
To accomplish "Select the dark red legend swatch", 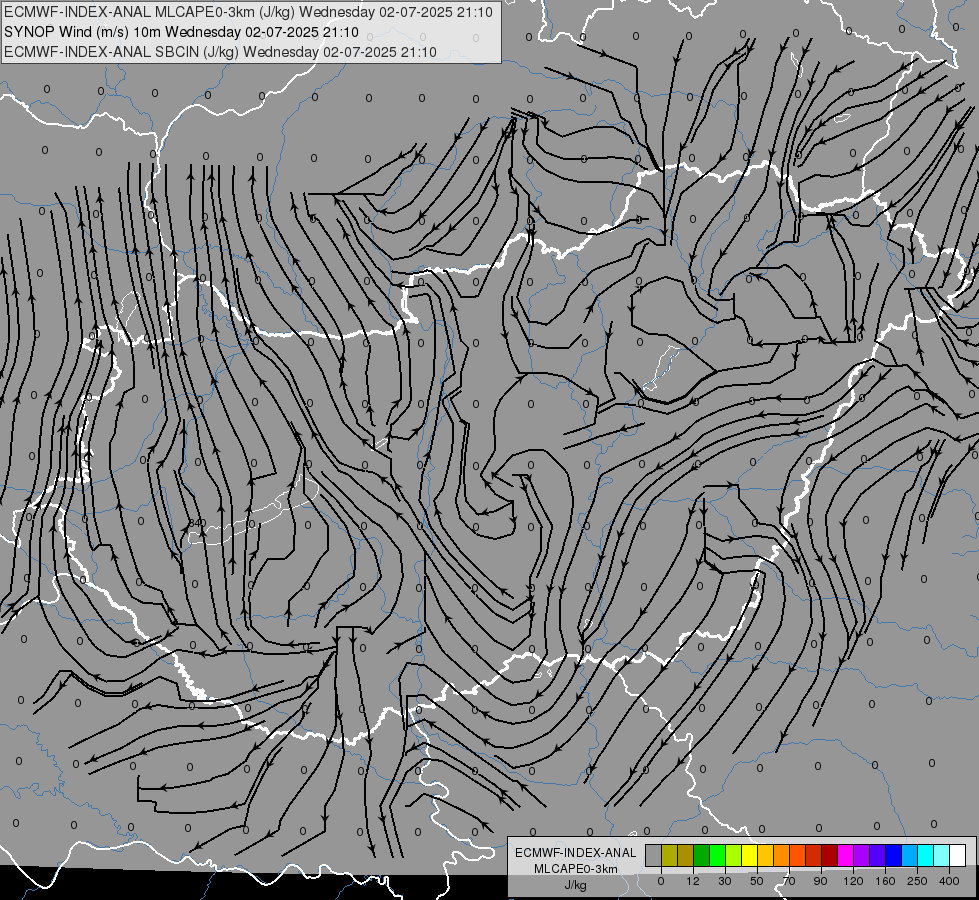I will [x=830, y=855].
